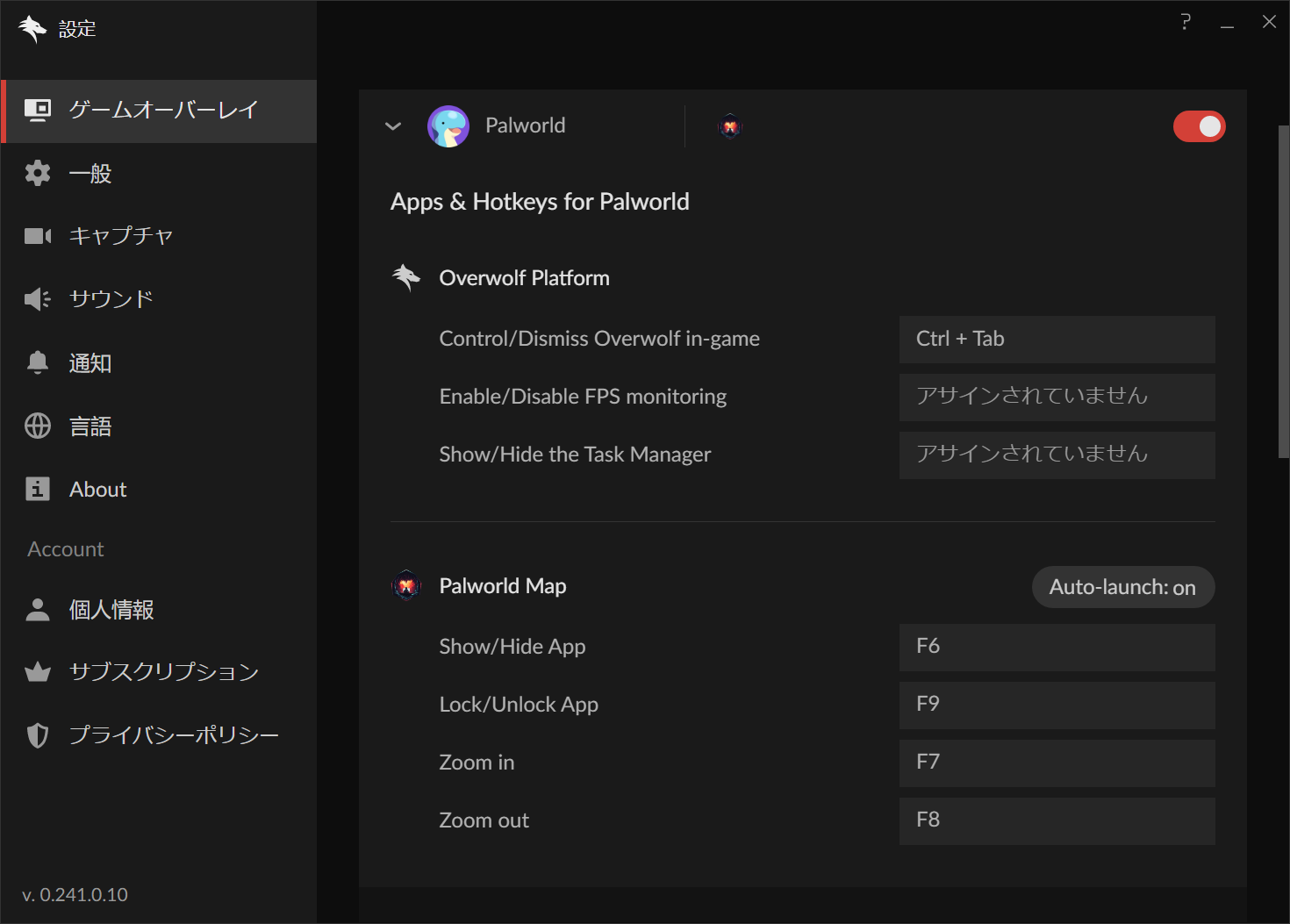The width and height of the screenshot is (1290, 924).
Task: Assign hotkey for Enable/Disable FPS monitoring
Action: click(x=1057, y=398)
